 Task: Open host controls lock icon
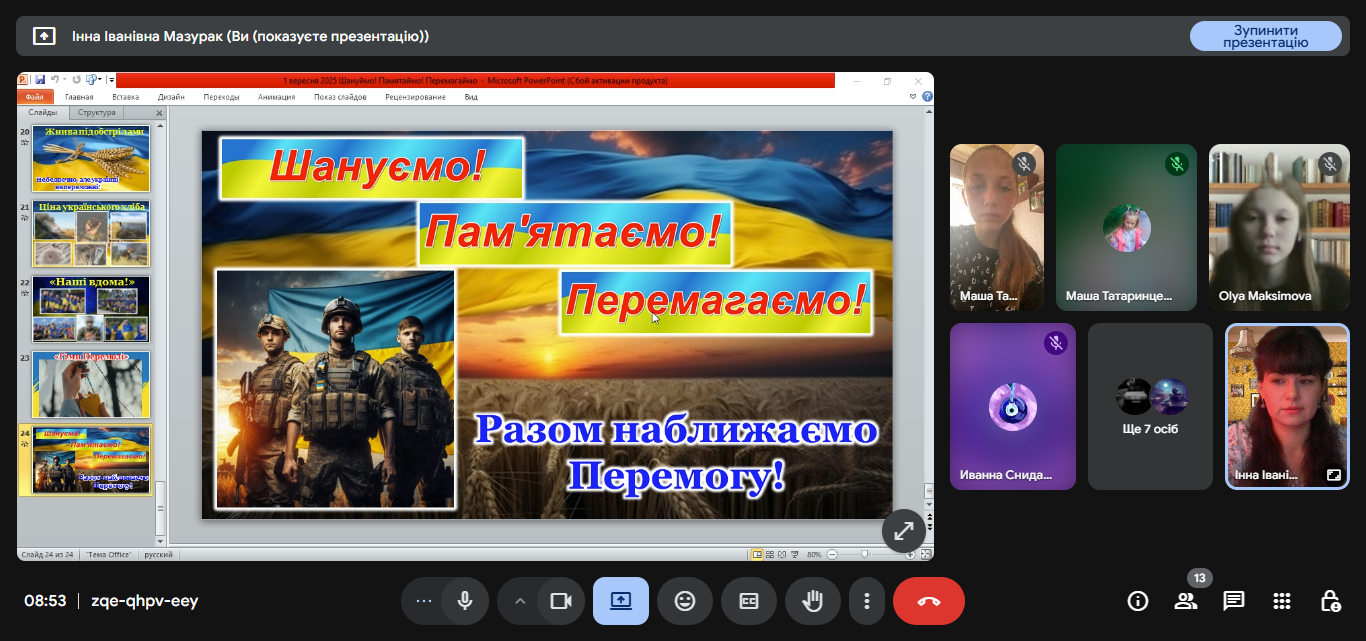tap(1330, 601)
